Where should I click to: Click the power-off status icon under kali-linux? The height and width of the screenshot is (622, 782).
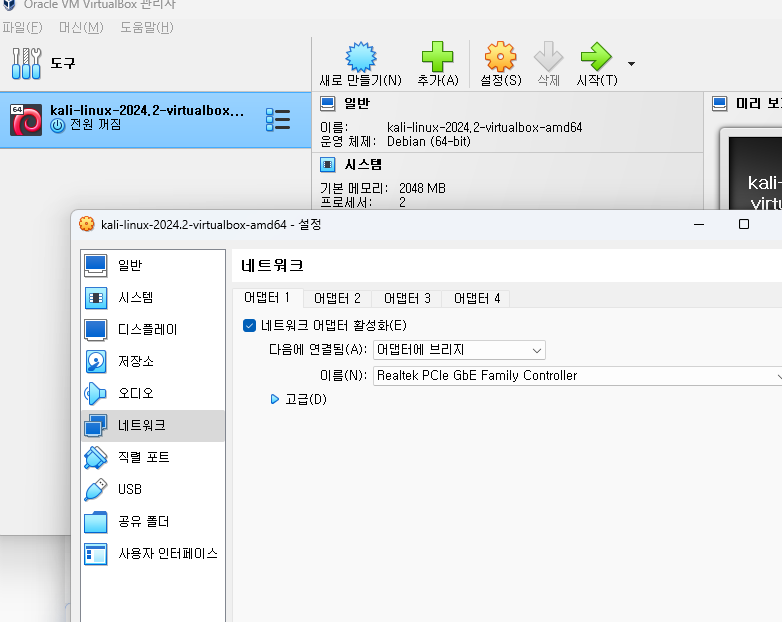click(58, 126)
